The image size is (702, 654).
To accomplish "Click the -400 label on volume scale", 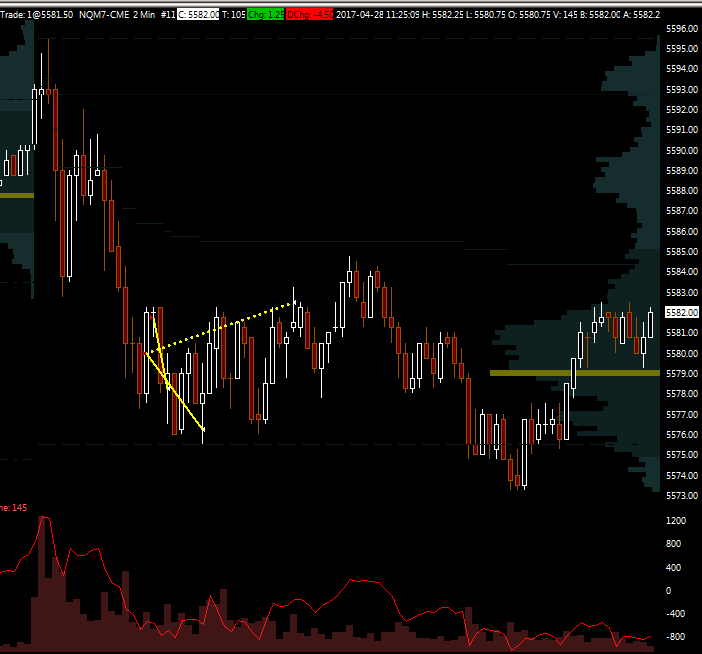I will coord(676,614).
